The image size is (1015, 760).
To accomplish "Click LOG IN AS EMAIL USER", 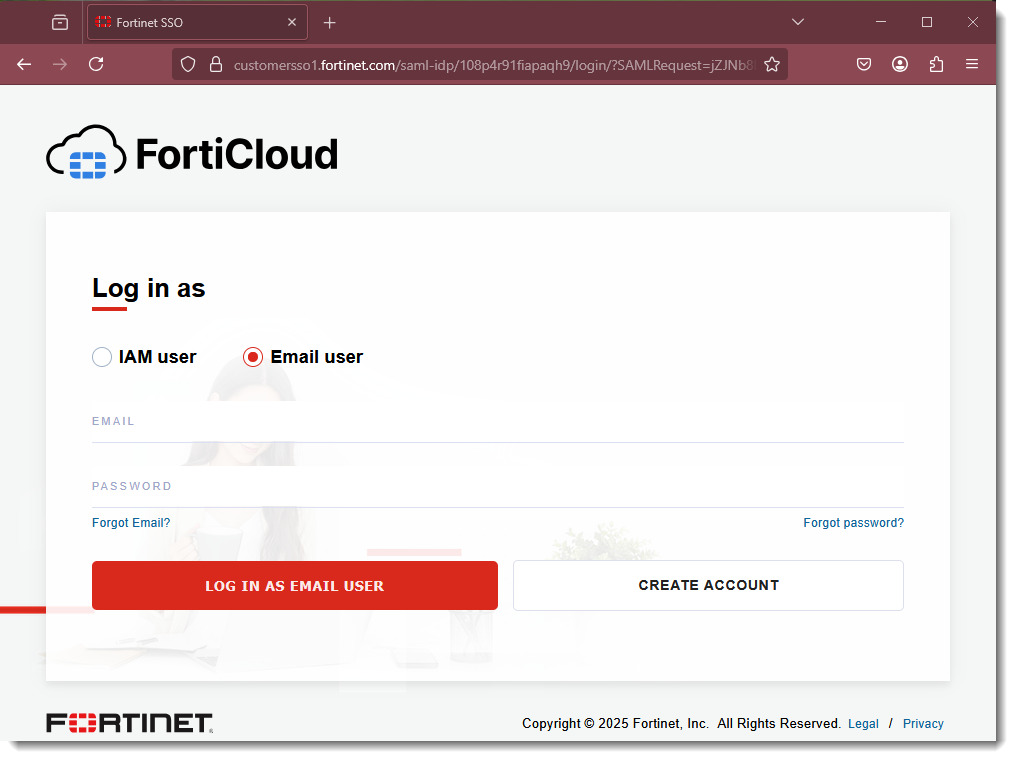I will coord(294,585).
